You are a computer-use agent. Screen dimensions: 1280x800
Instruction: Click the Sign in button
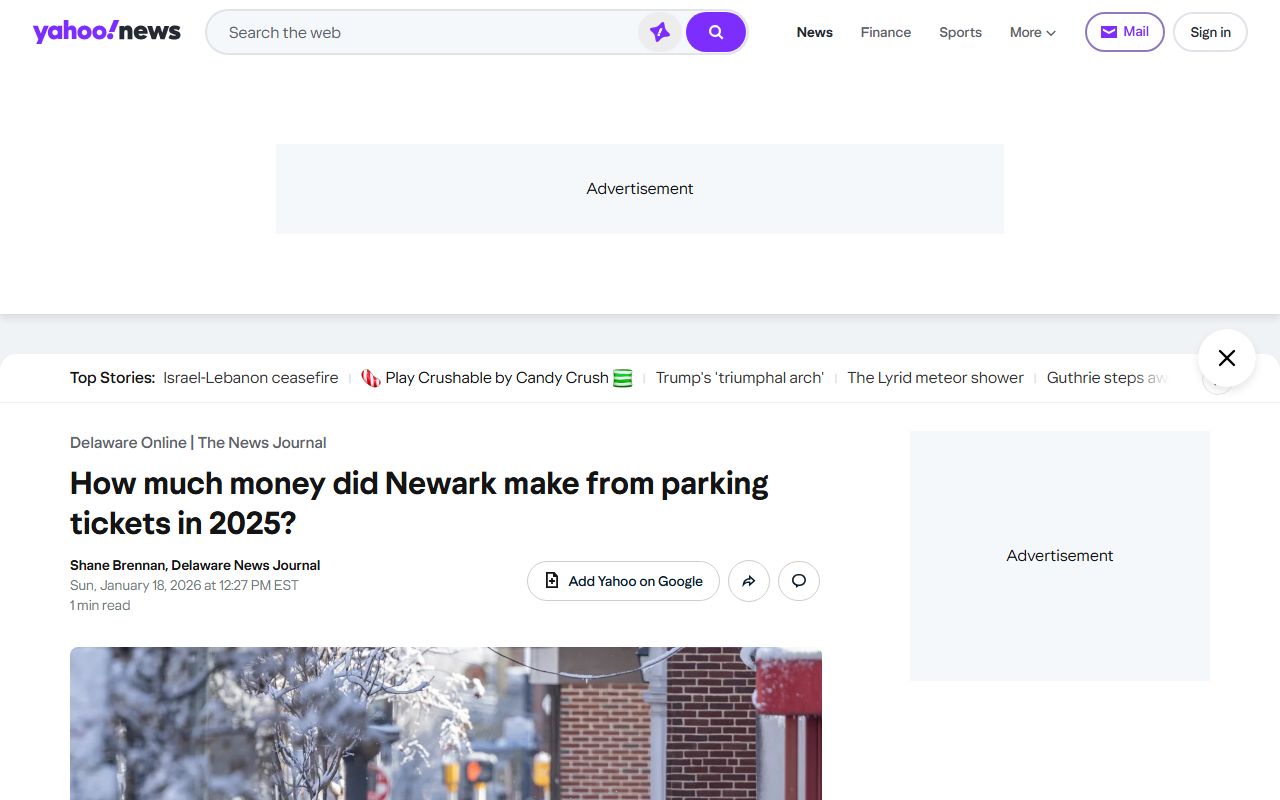1210,32
